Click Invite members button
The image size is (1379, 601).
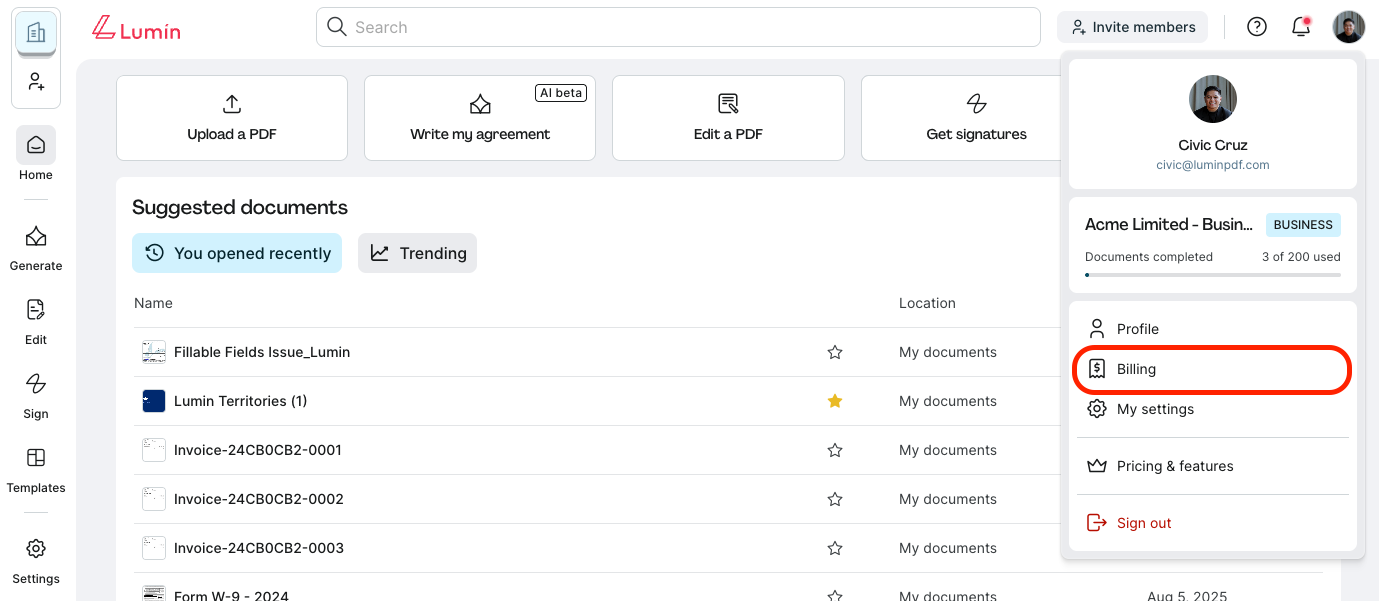[1132, 27]
